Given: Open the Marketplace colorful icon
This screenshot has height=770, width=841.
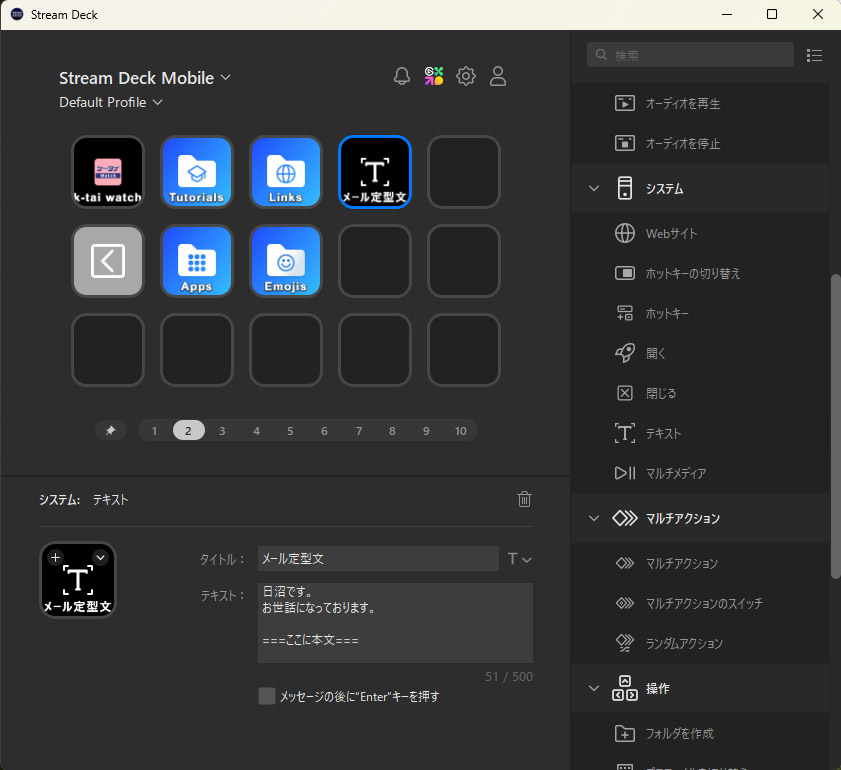Looking at the screenshot, I should pyautogui.click(x=434, y=76).
